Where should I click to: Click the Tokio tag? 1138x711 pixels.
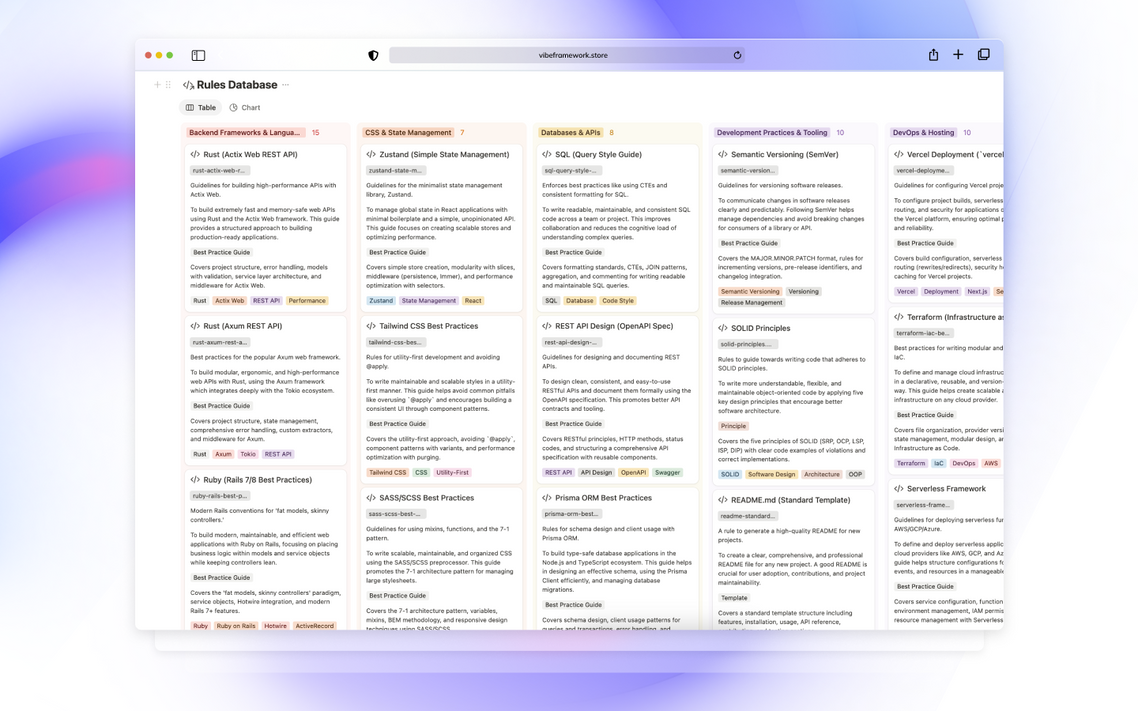[248, 455]
